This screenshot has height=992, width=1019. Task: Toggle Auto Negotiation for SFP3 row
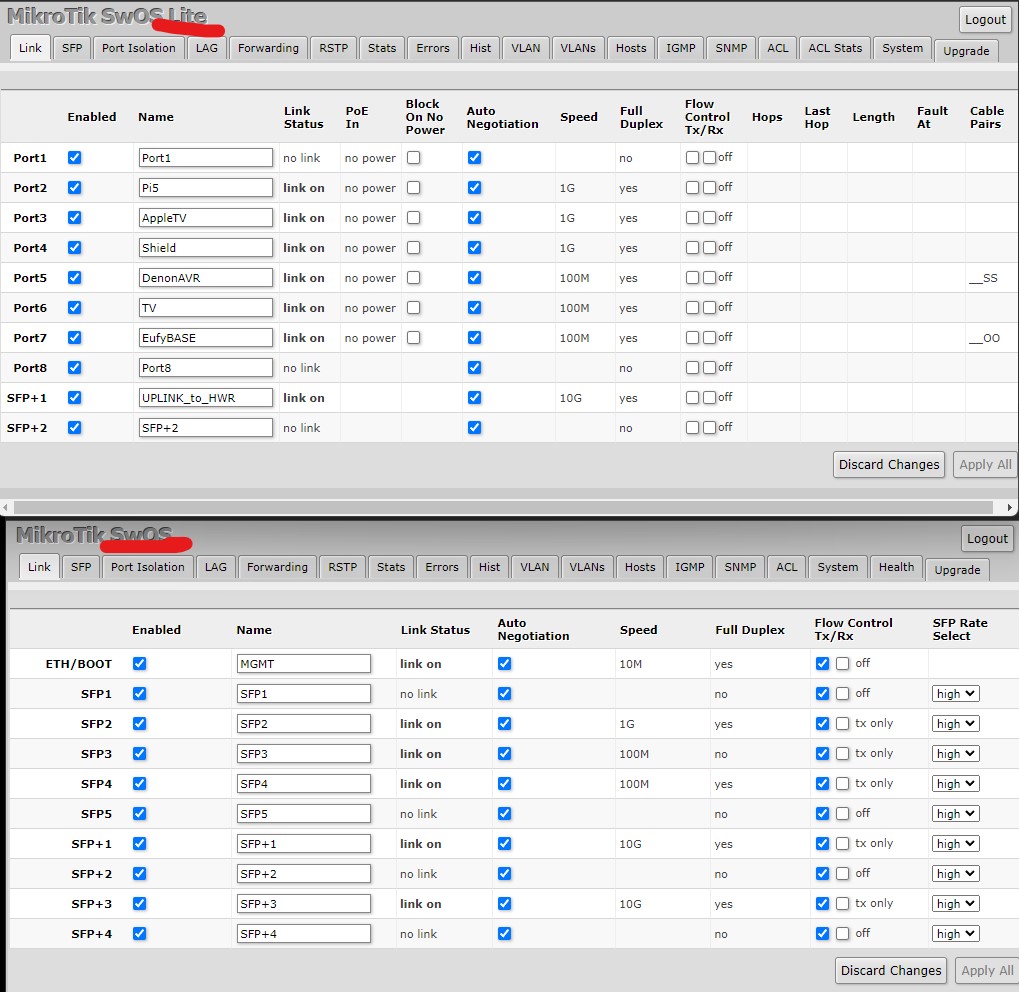(504, 753)
